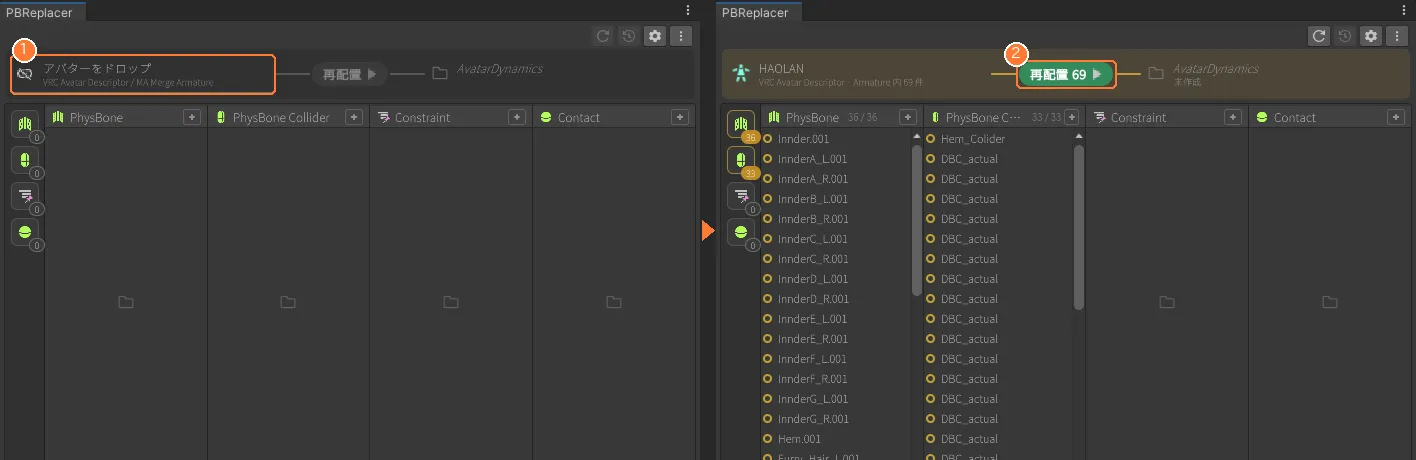1416x460 pixels.
Task: Select the InnderG_R.001 PhysBone row
Action: pos(836,419)
